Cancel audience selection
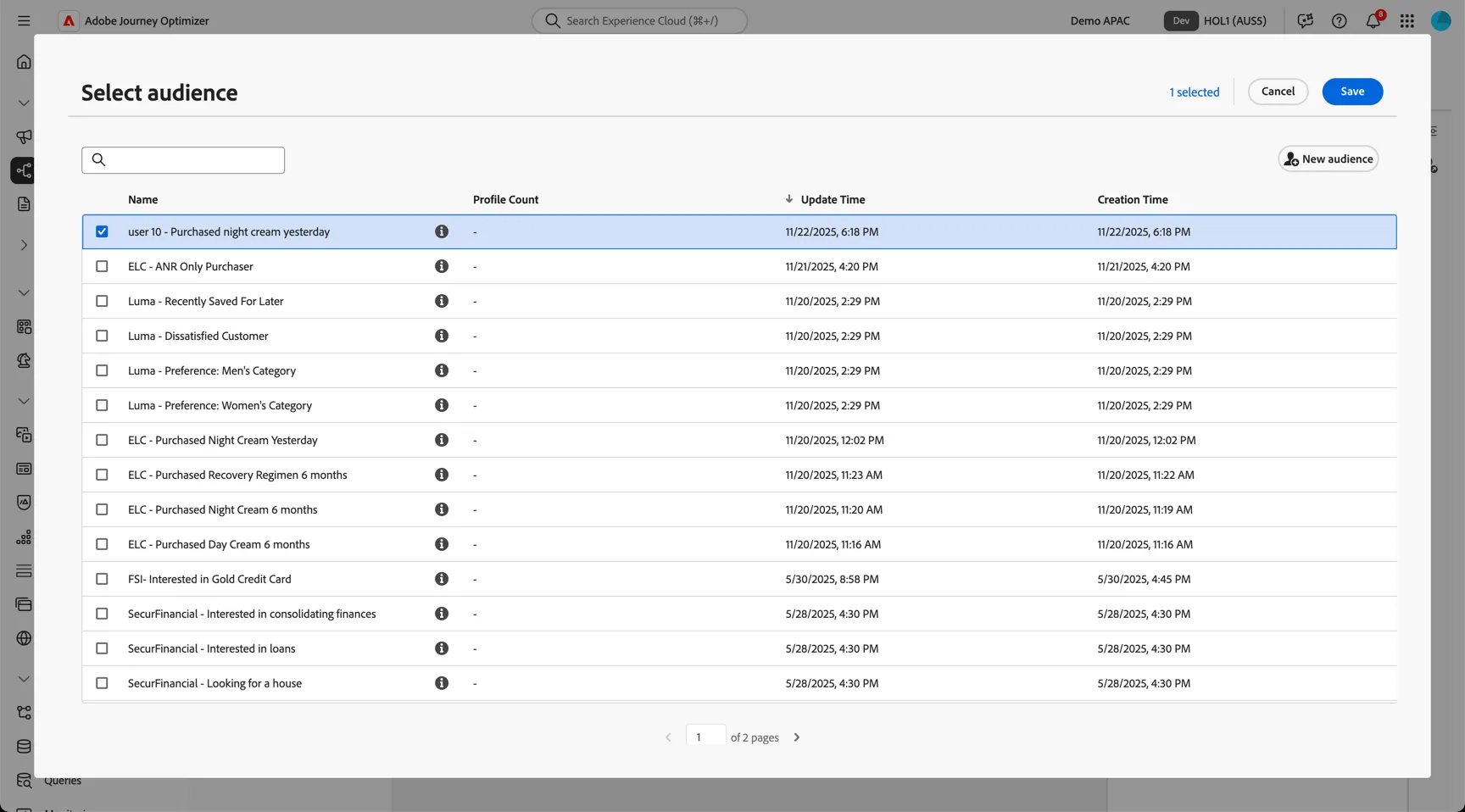This screenshot has height=812, width=1465. click(1278, 92)
